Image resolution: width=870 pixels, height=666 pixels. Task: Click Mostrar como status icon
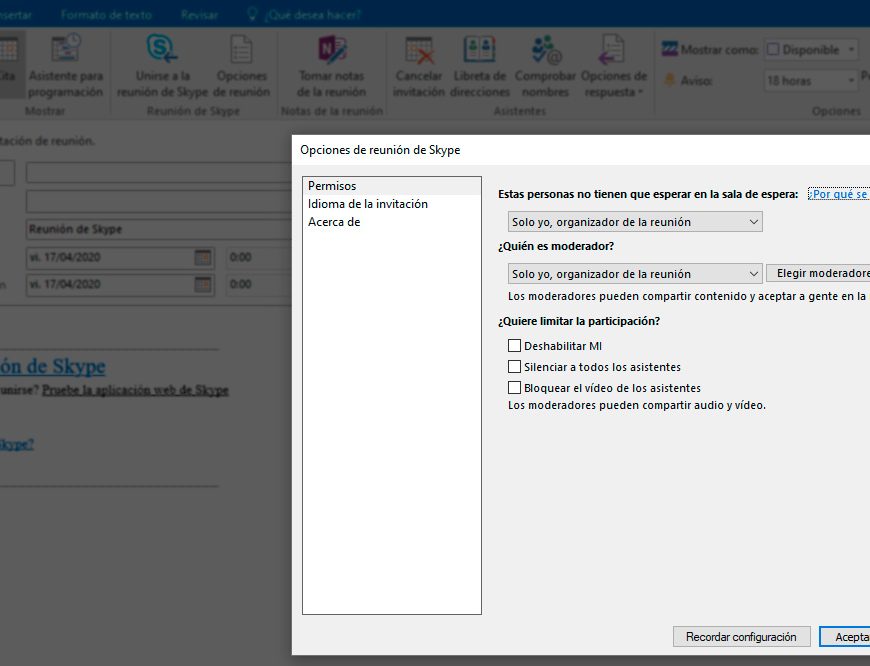[x=670, y=49]
